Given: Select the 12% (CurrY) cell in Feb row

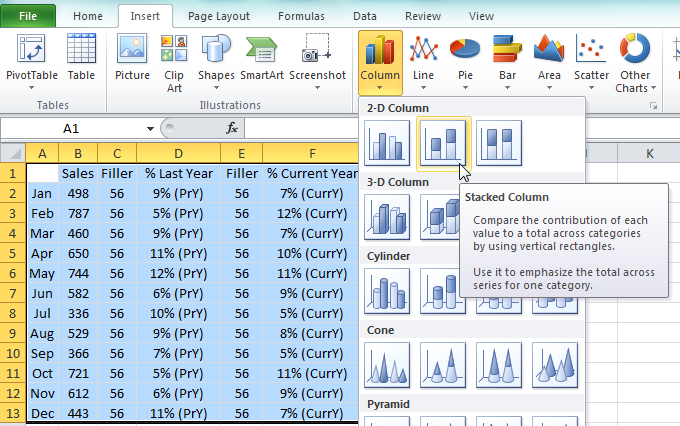Looking at the screenshot, I should (311, 213).
